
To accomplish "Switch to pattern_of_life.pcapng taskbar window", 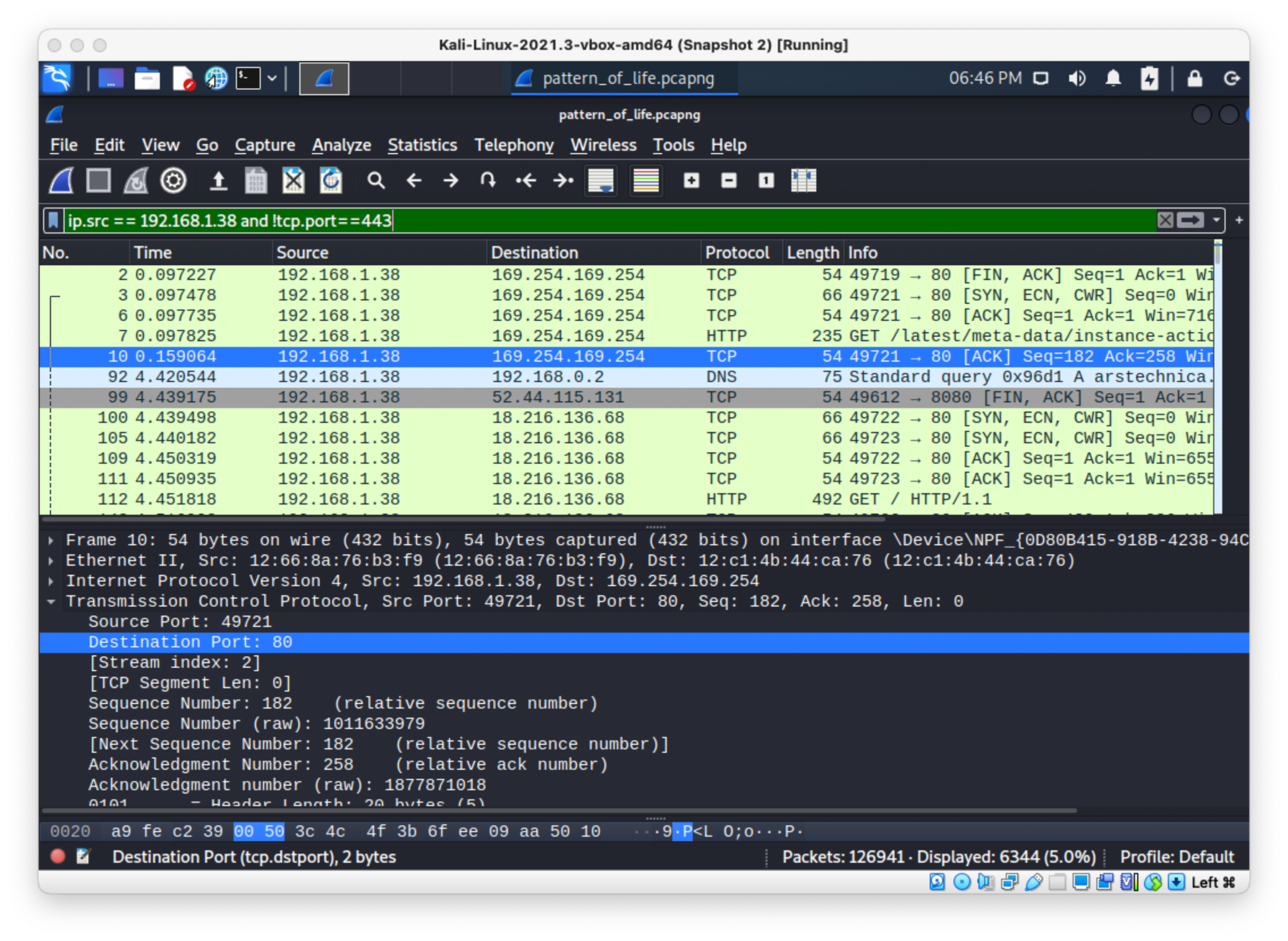I will click(x=625, y=78).
